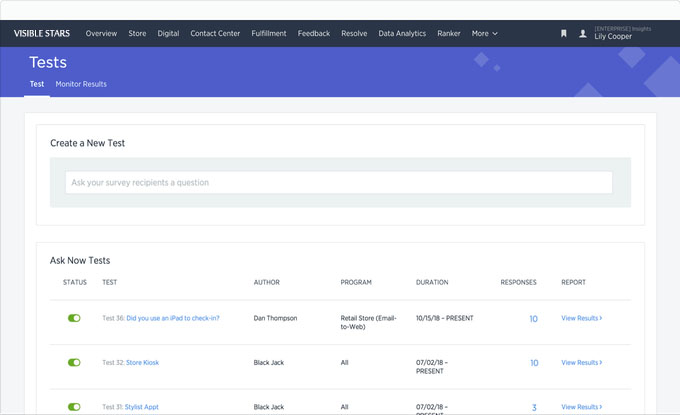
Task: Toggle status switch for Test 36
Action: click(74, 318)
